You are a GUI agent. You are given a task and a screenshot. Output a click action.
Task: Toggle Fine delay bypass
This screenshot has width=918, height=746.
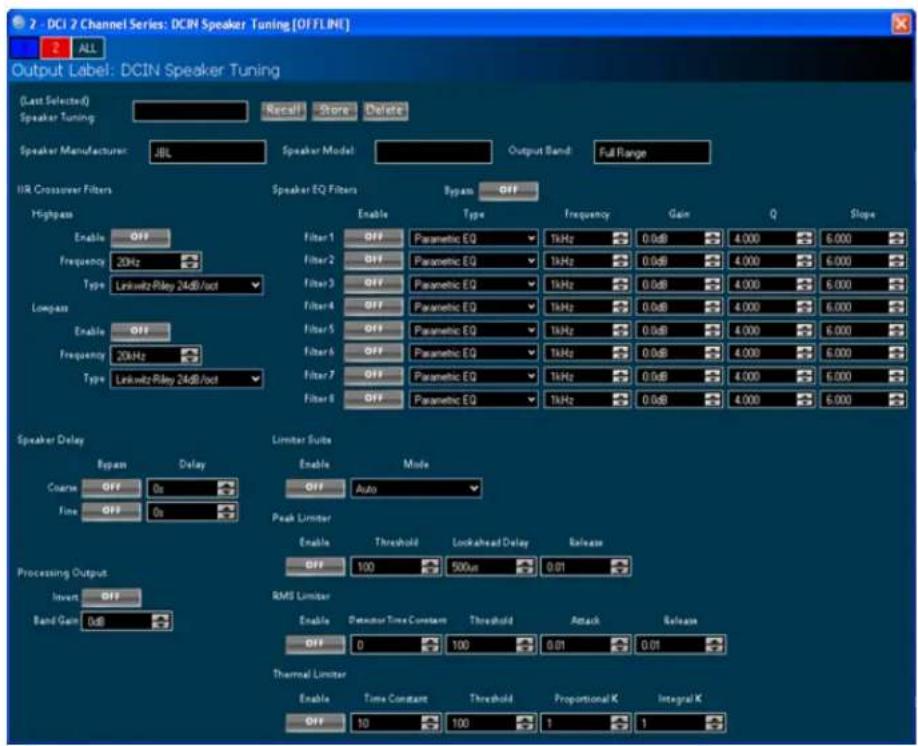click(x=111, y=511)
